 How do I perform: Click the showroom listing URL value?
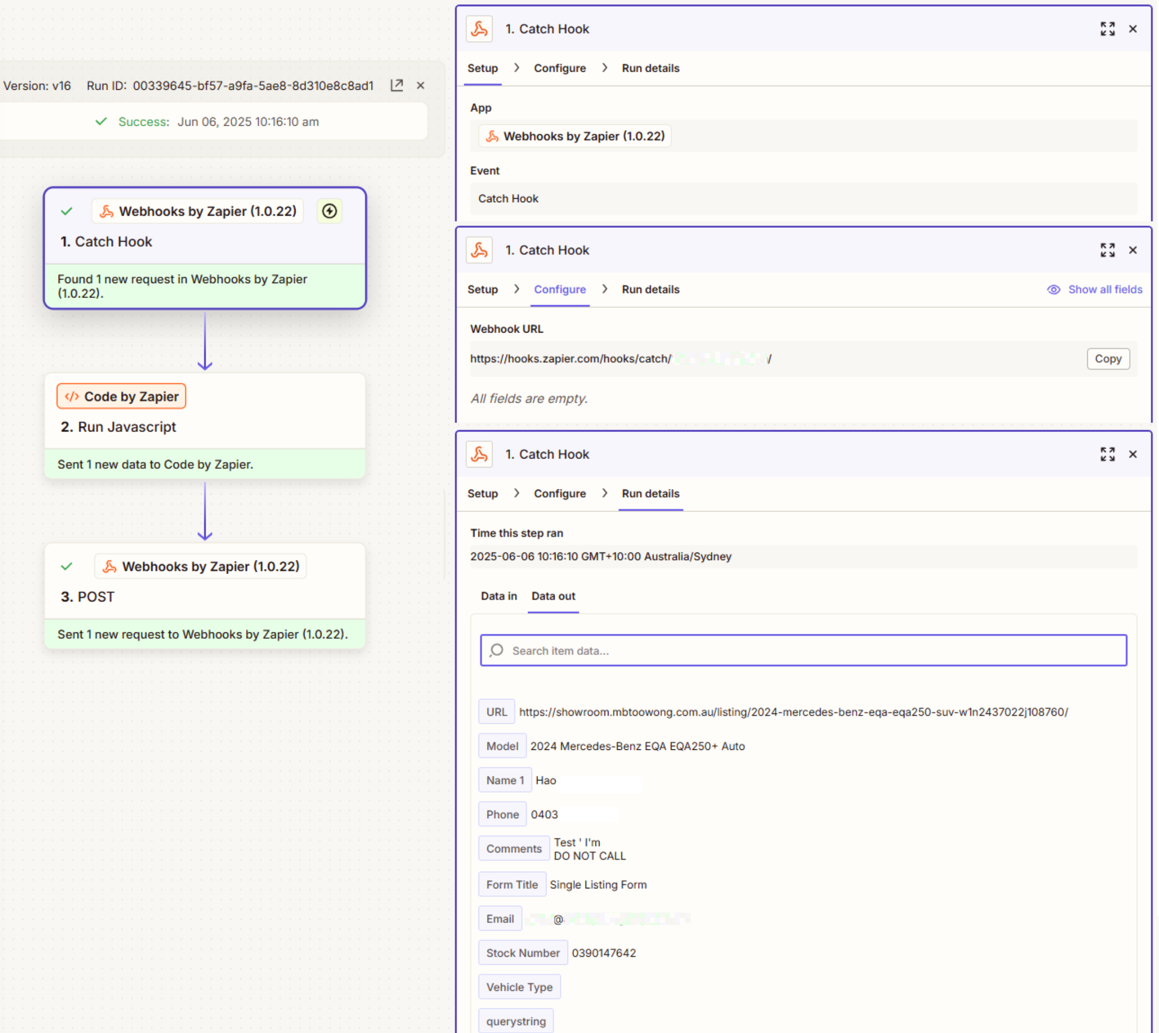793,712
